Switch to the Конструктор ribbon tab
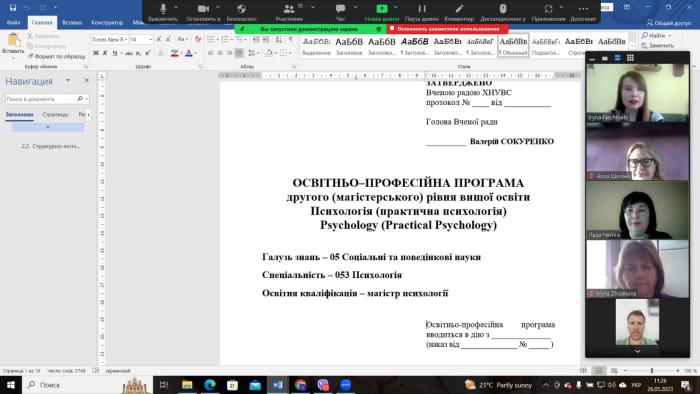This screenshot has height=394, width=700. pyautogui.click(x=107, y=22)
